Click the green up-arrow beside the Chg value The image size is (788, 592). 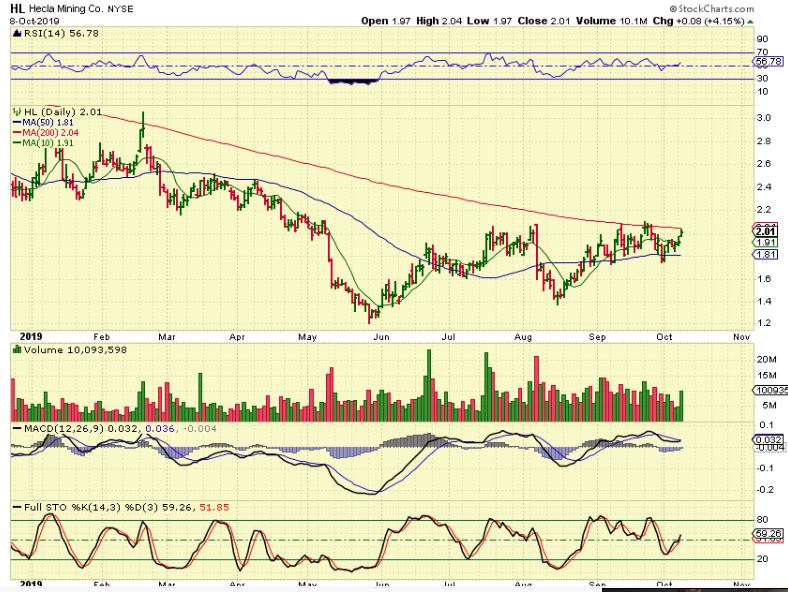click(750, 22)
